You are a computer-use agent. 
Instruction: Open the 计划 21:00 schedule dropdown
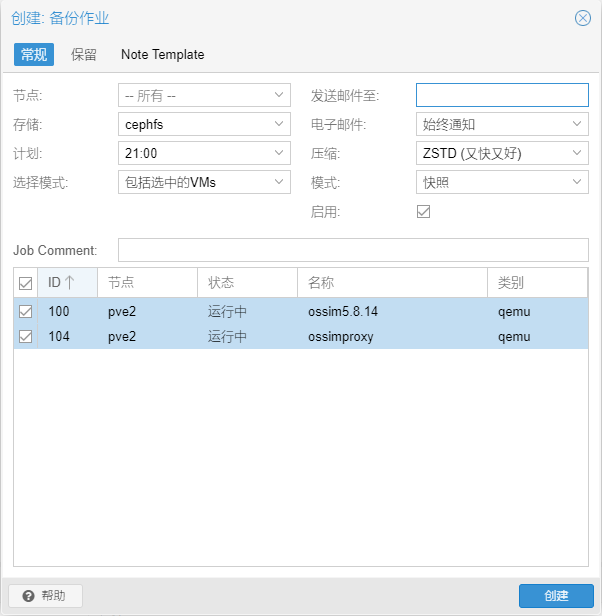pos(279,154)
